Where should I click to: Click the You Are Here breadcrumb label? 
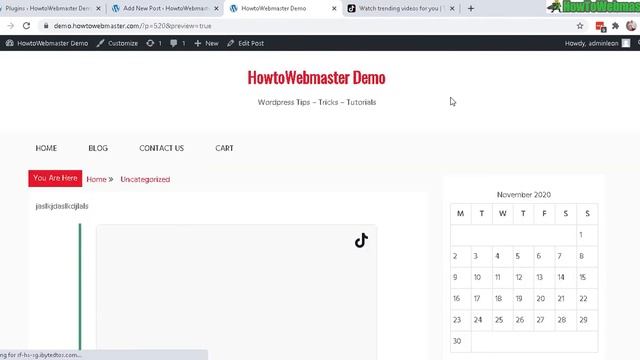[55, 178]
